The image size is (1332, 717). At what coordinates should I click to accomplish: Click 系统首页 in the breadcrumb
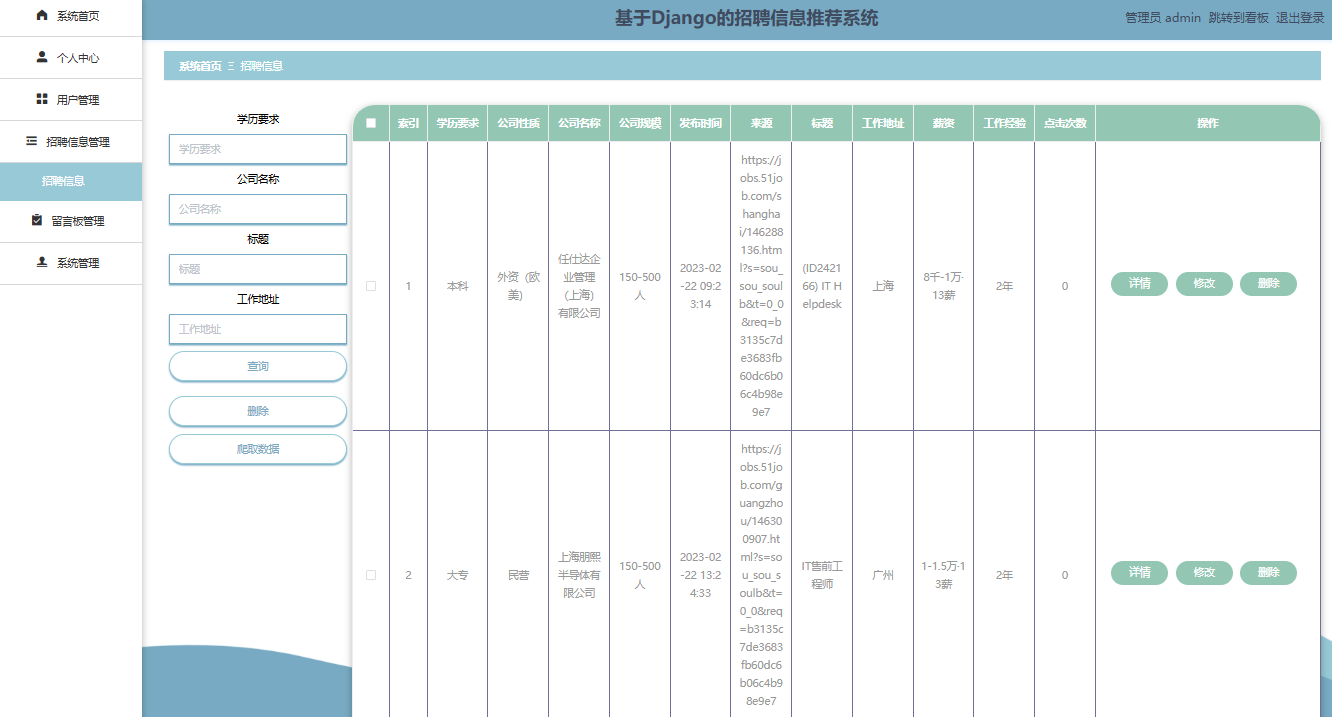200,66
